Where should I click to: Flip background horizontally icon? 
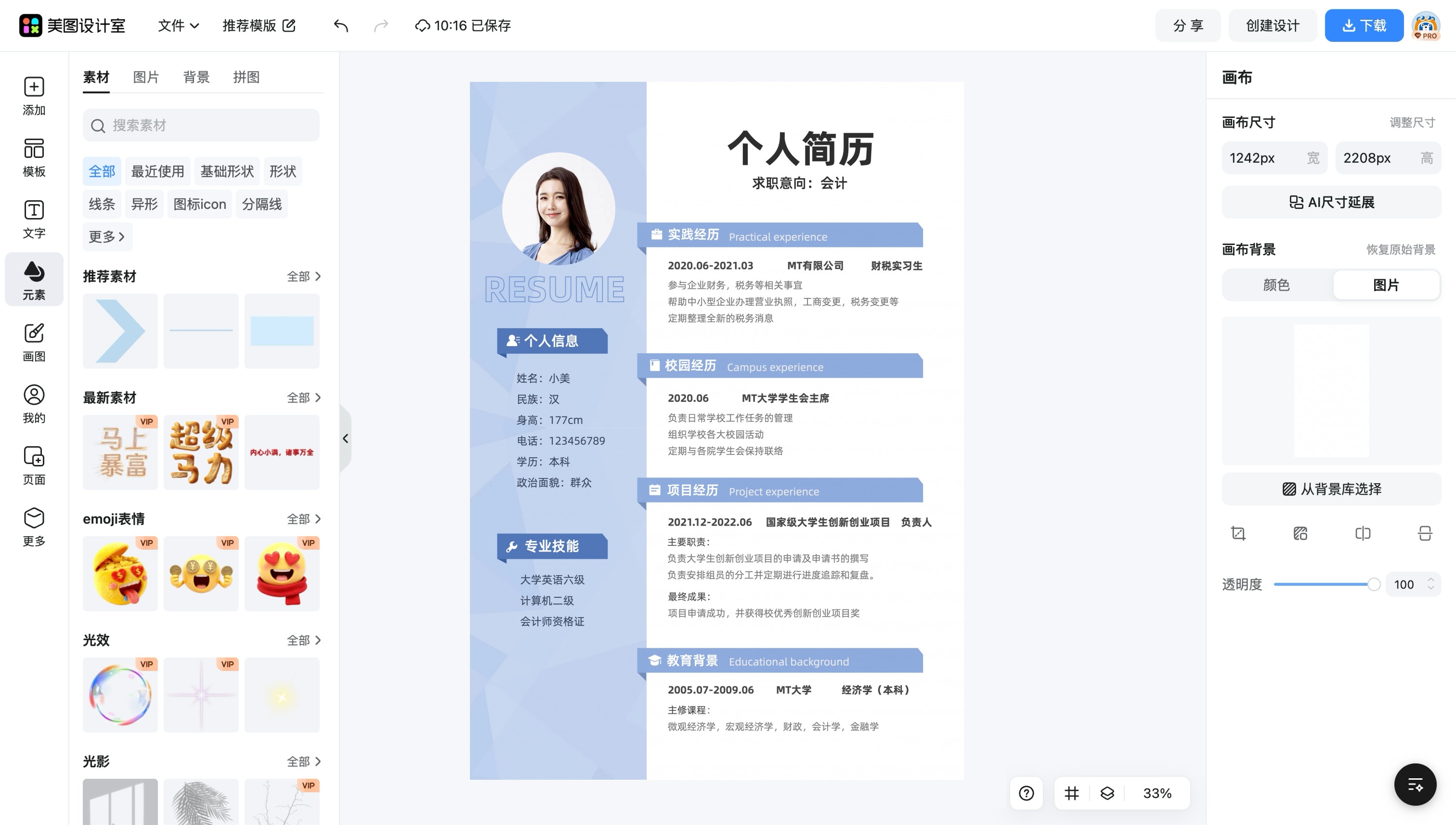(1363, 533)
